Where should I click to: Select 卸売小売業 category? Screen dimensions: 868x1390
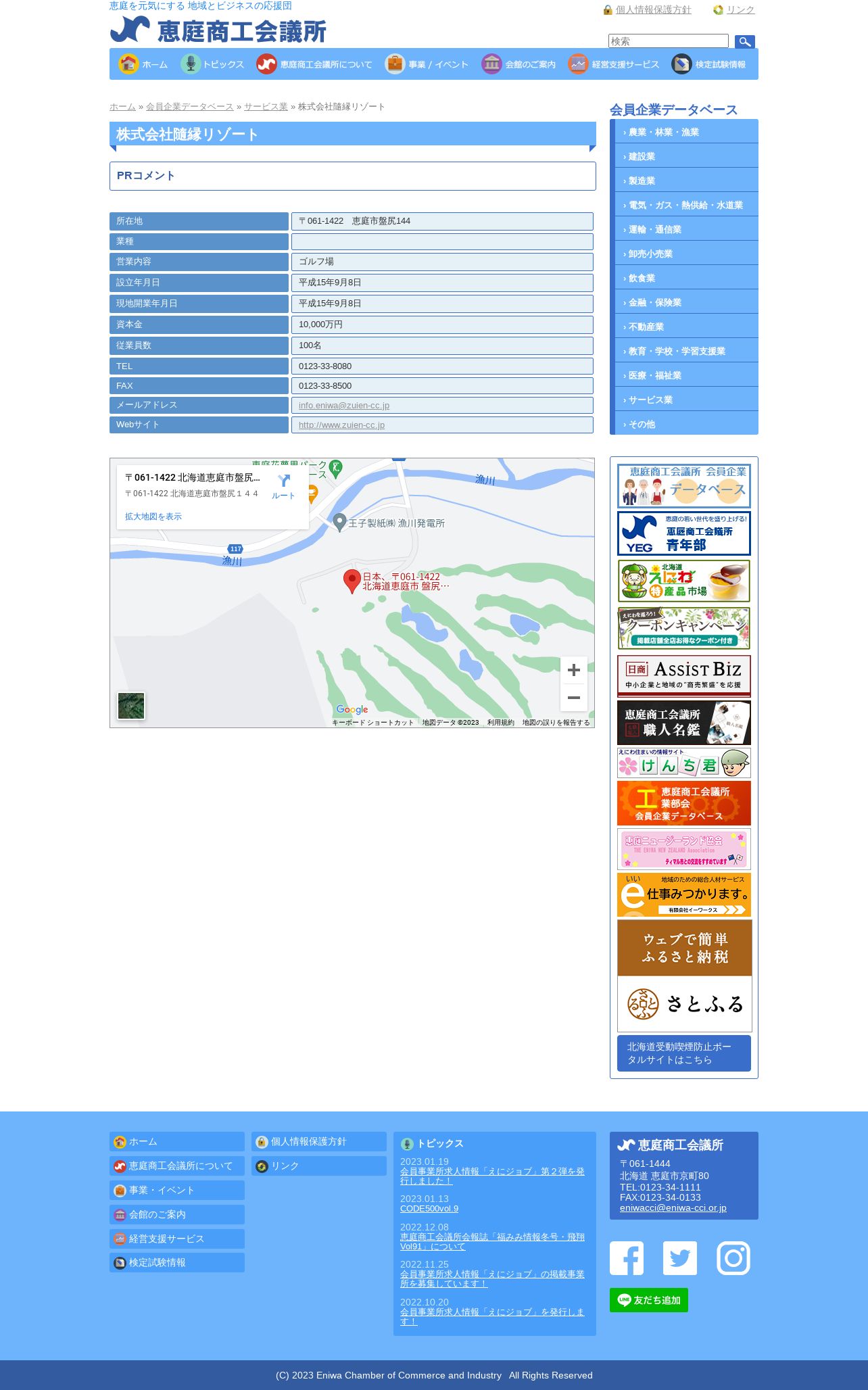(x=686, y=254)
